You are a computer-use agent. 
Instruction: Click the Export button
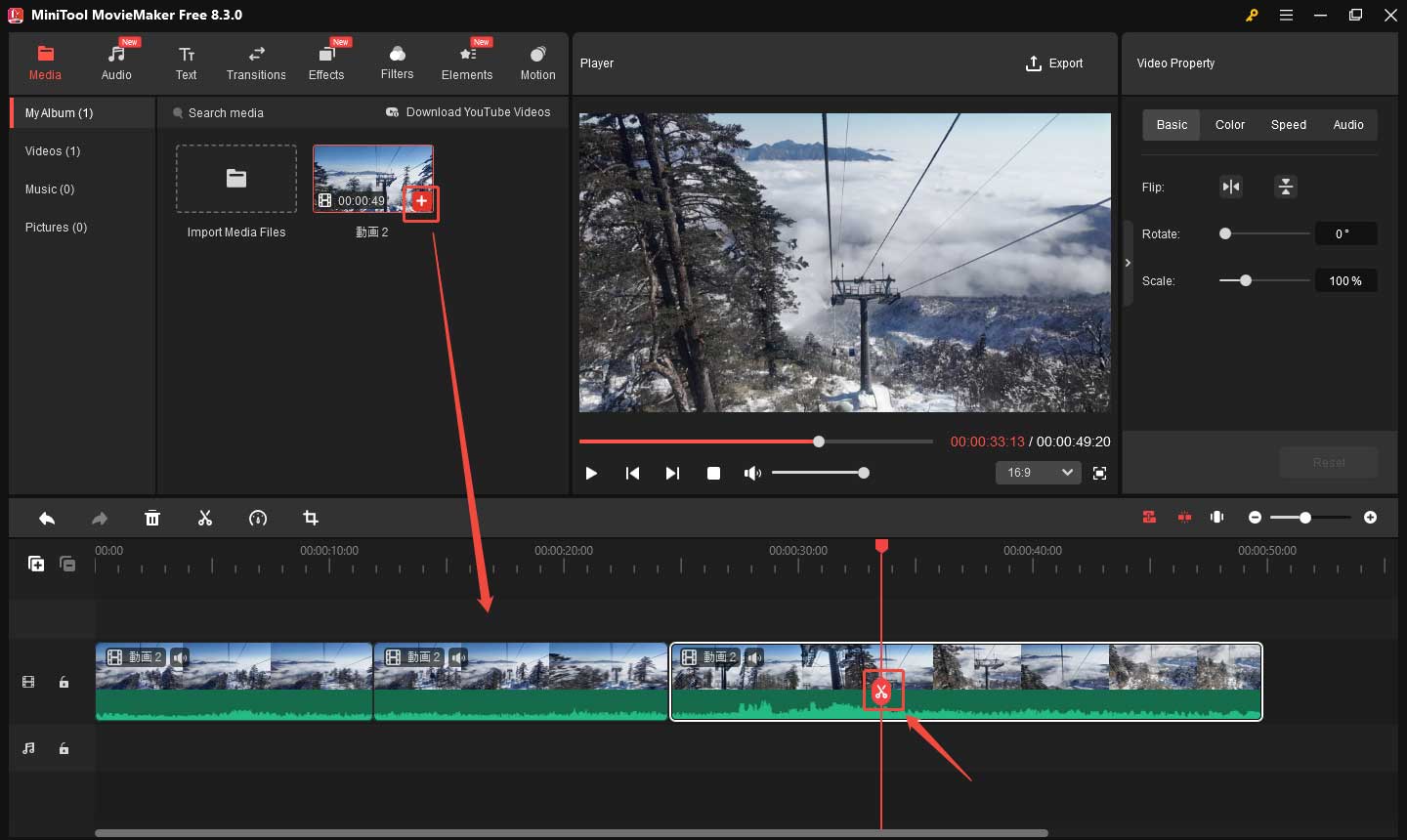tap(1053, 63)
